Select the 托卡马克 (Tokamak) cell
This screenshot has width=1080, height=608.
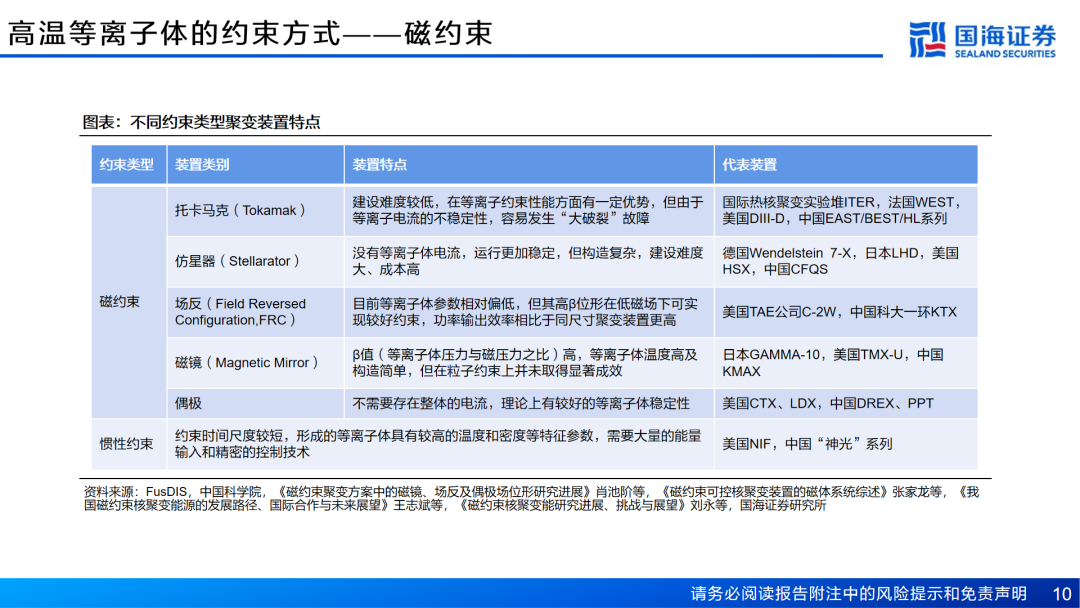(x=256, y=211)
